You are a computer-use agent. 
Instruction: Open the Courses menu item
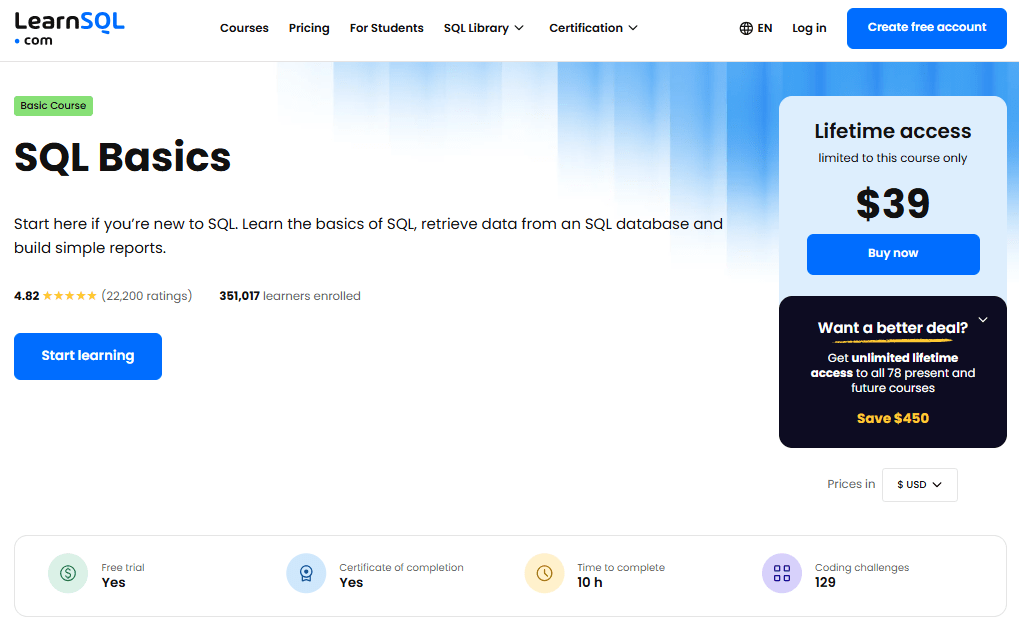(x=244, y=28)
